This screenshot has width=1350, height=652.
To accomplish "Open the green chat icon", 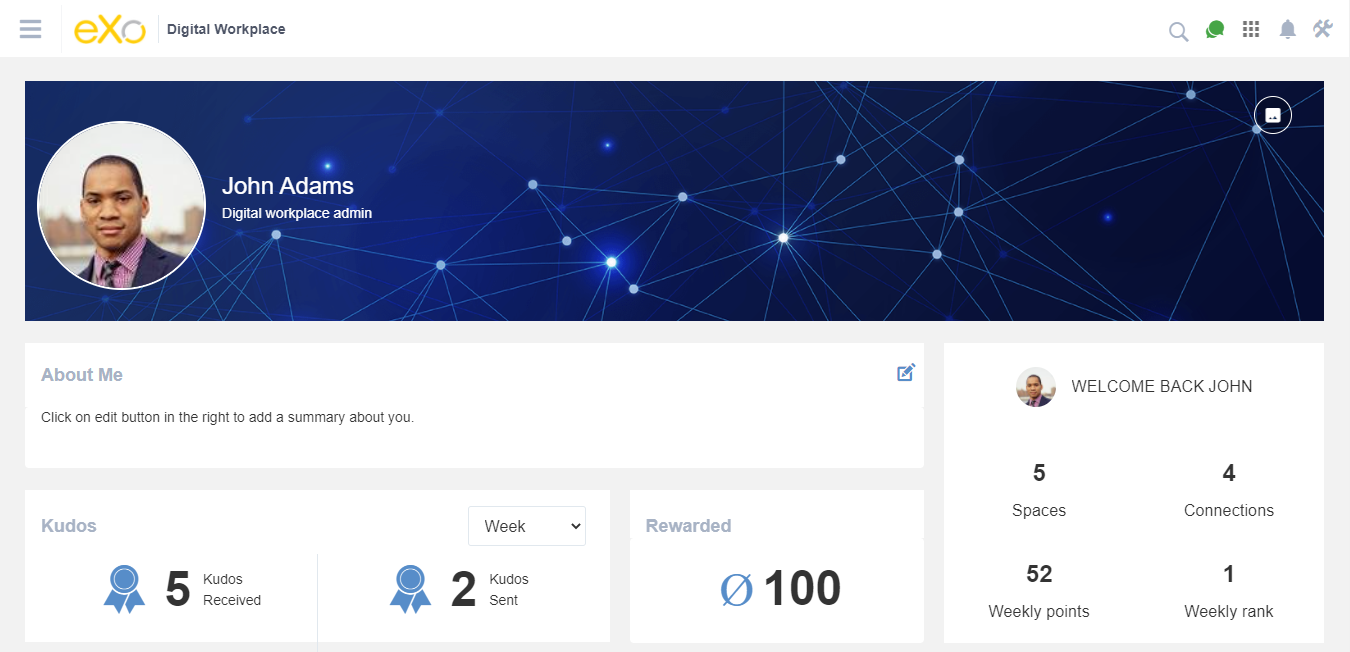I will tap(1215, 30).
